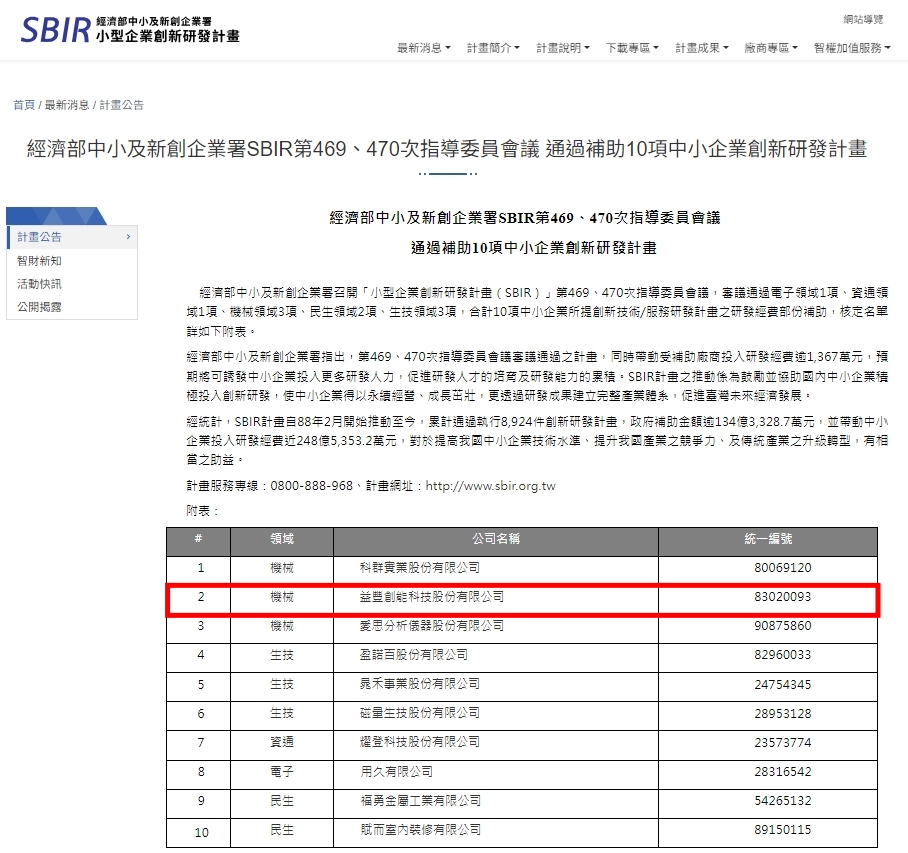The image size is (908, 853).
Task: Select 計畫公告 in the sidebar
Action: point(72,237)
